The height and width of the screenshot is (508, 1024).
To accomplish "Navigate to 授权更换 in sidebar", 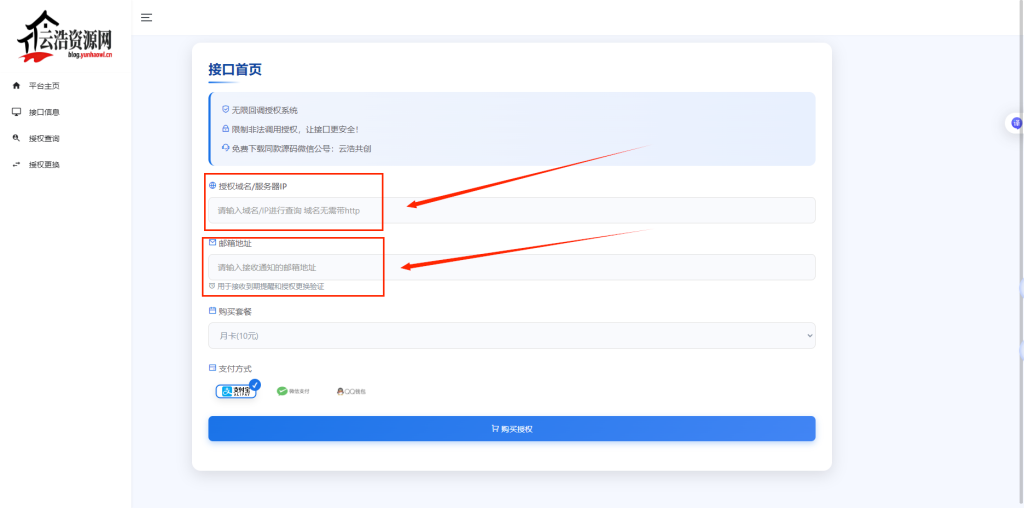I will (44, 164).
